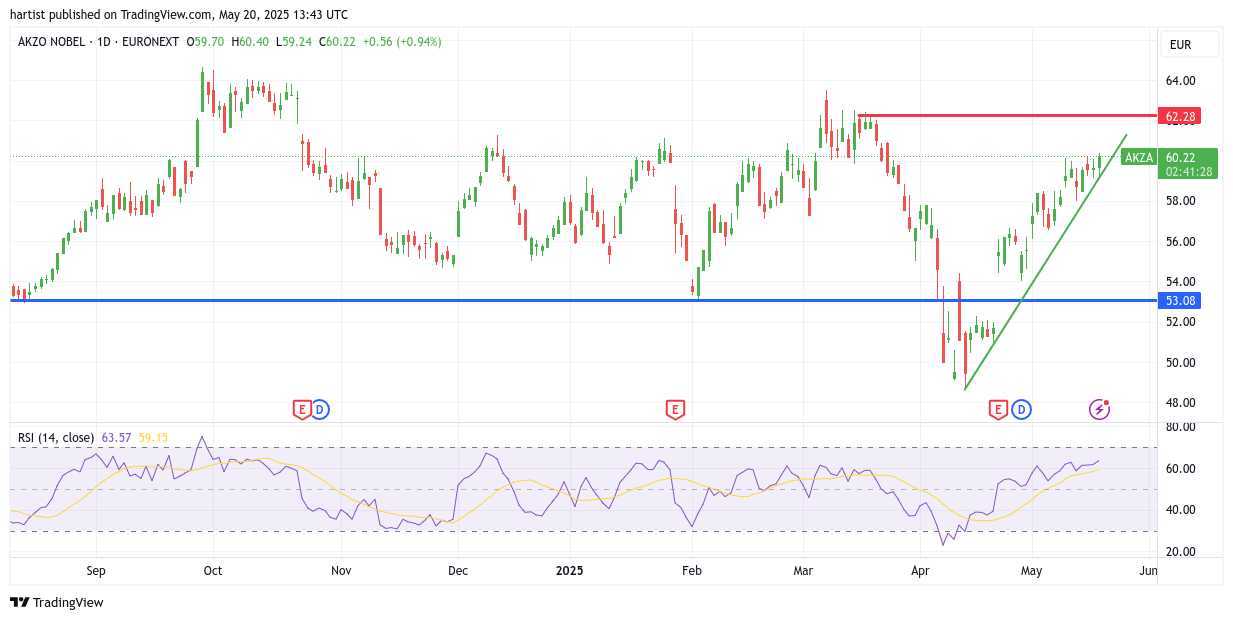Click the RSI (14, close) indicator legend
1233x620 pixels.
click(x=56, y=437)
